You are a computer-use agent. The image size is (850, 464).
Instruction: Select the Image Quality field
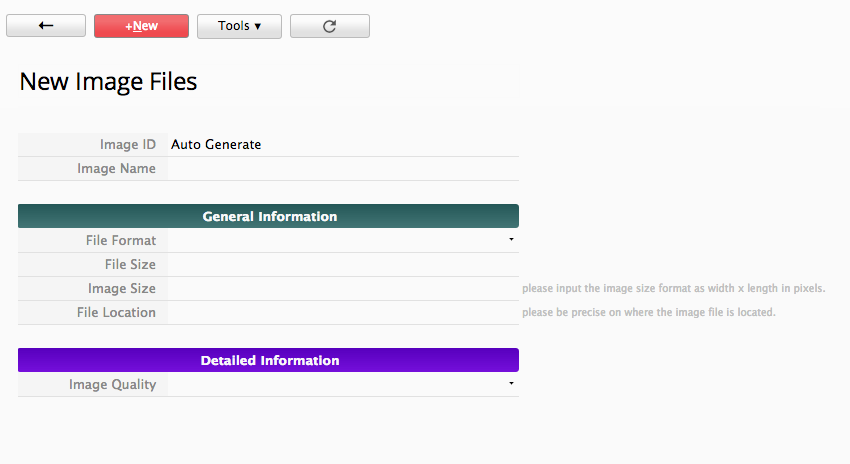coord(335,385)
